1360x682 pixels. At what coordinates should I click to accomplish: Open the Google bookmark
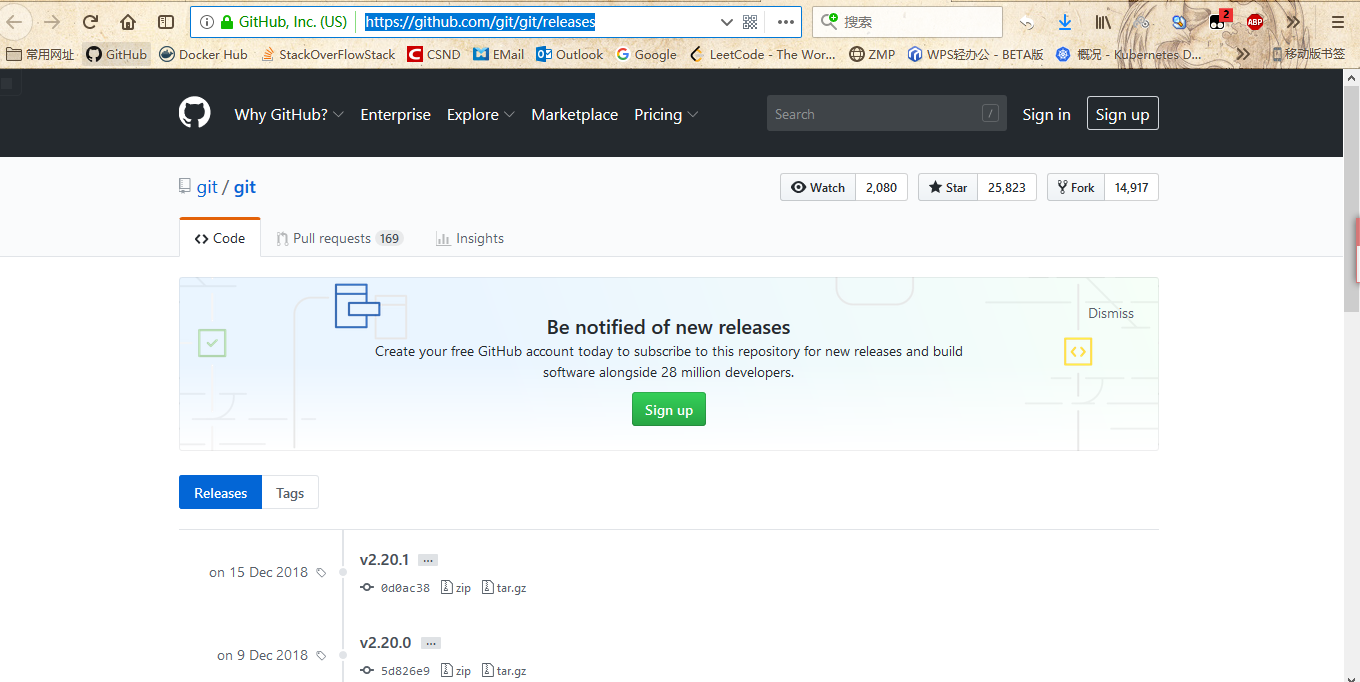(x=646, y=54)
